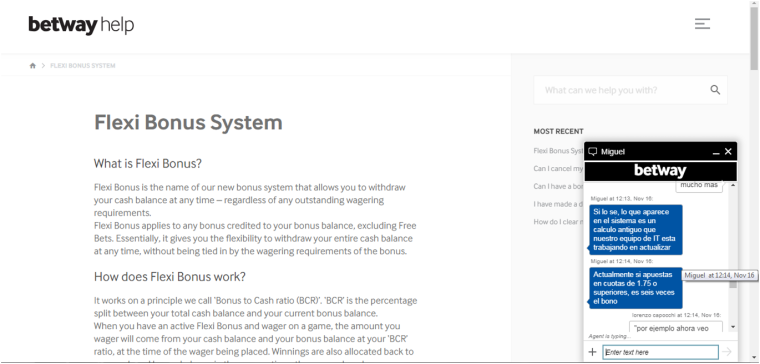Click the 'Flexi Bonus System' page title
Viewport: 760px width, 364px height.
coord(188,122)
